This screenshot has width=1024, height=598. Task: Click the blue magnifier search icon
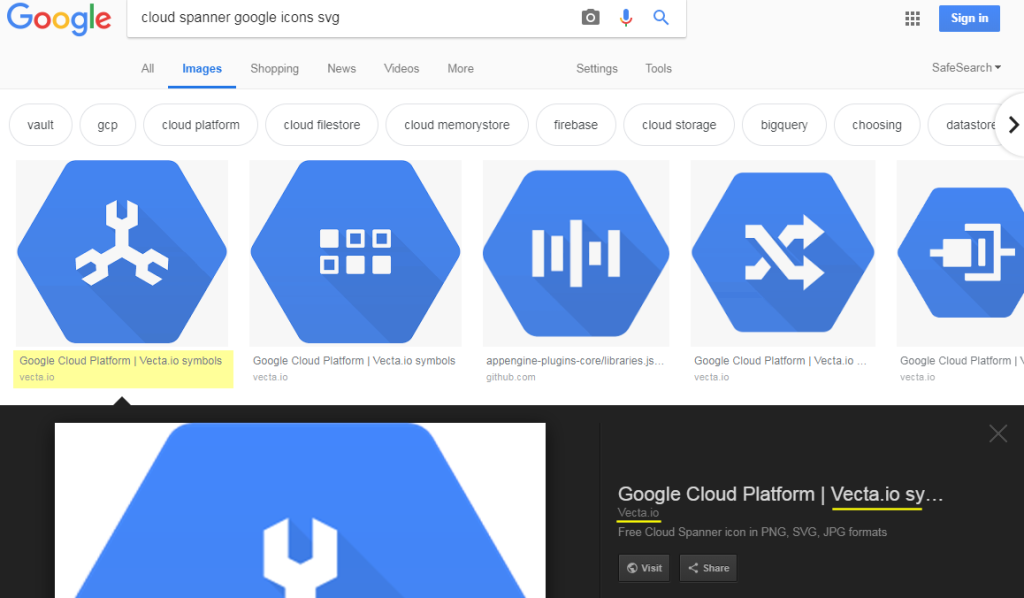pyautogui.click(x=661, y=18)
